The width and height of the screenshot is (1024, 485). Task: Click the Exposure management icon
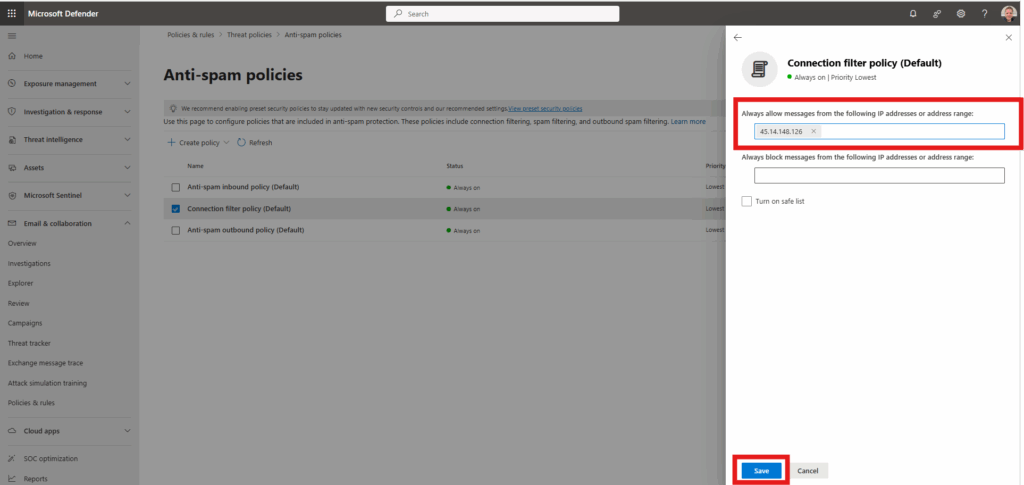coord(12,84)
